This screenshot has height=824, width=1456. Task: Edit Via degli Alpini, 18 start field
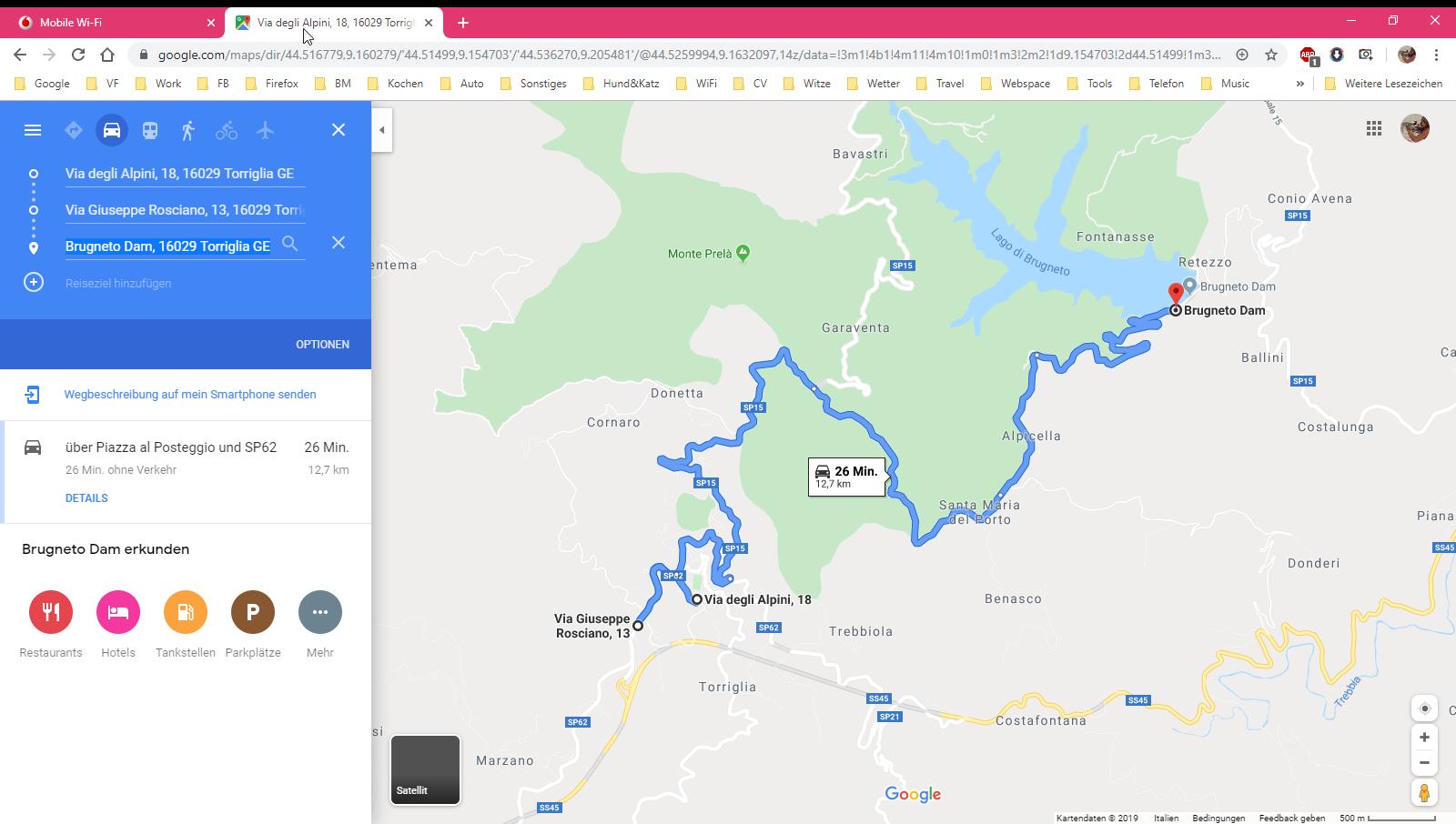point(185,173)
